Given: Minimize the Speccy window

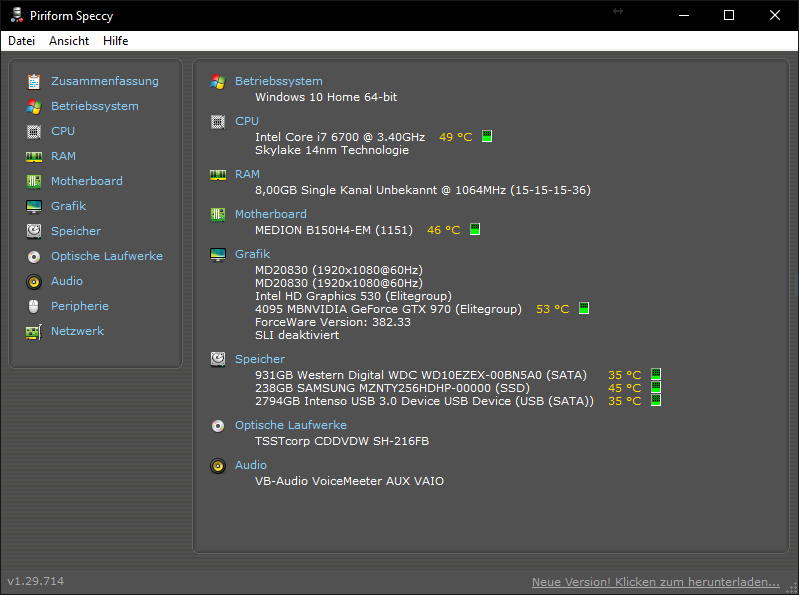Looking at the screenshot, I should (684, 15).
